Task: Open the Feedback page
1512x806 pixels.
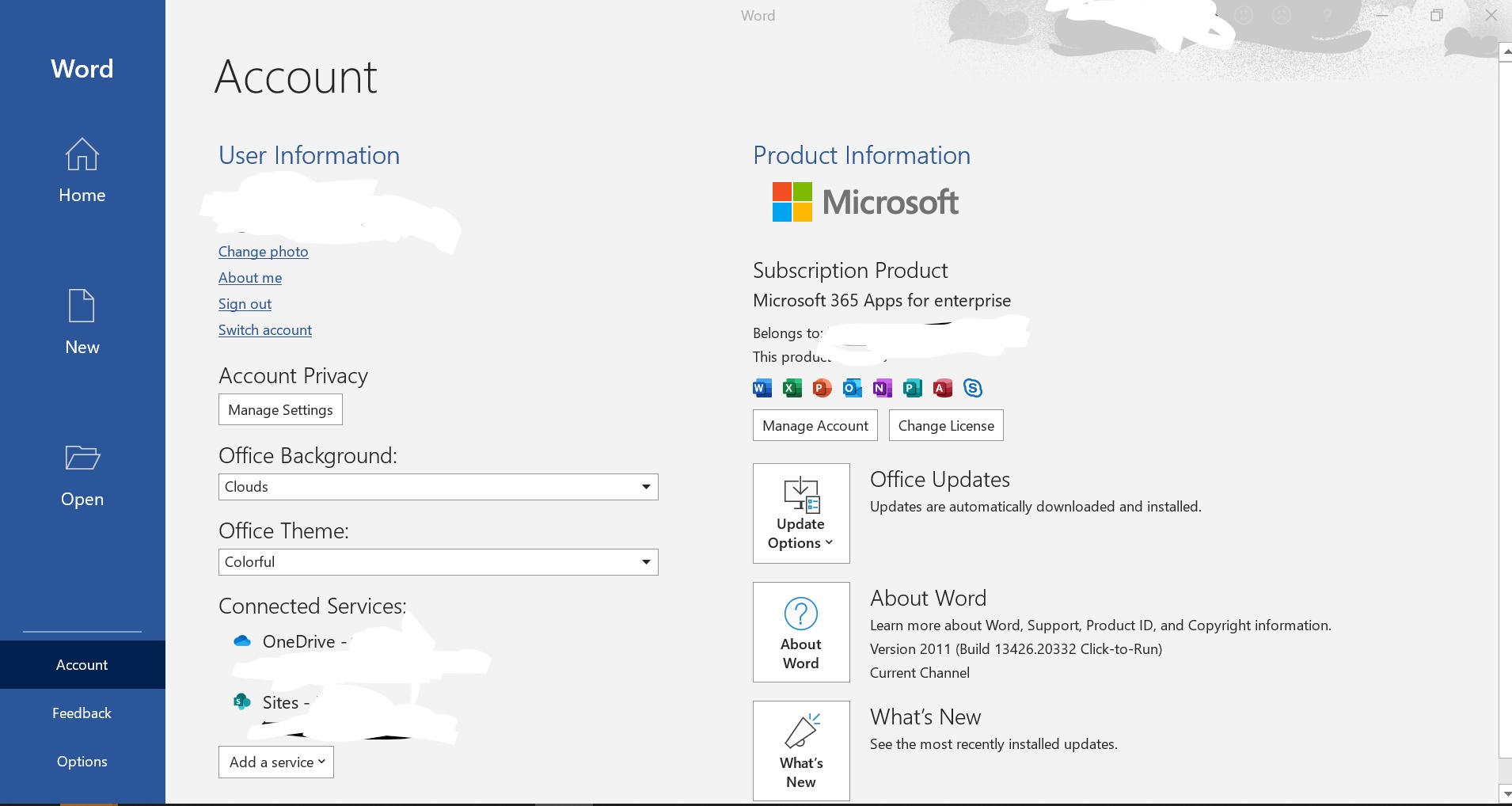Action: point(82,713)
